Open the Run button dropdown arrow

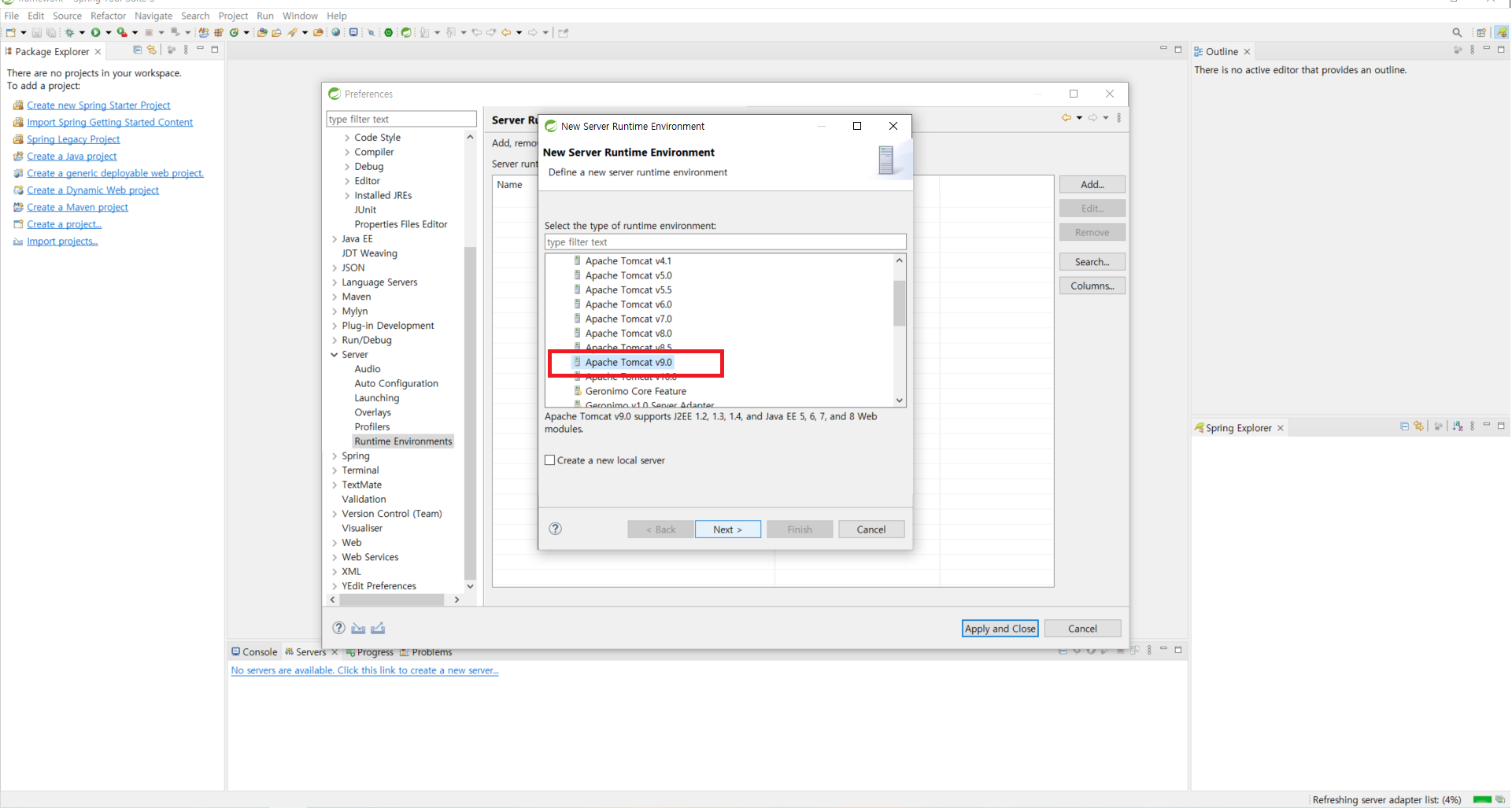click(x=108, y=32)
